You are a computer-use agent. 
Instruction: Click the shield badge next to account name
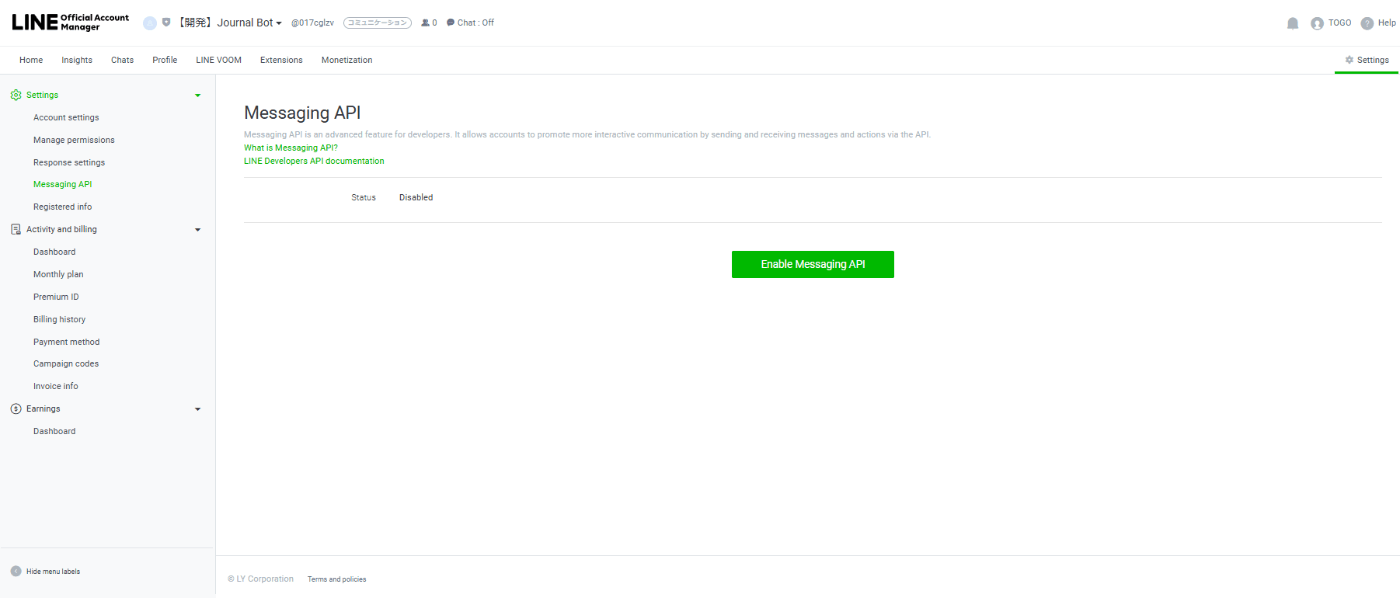(x=166, y=22)
